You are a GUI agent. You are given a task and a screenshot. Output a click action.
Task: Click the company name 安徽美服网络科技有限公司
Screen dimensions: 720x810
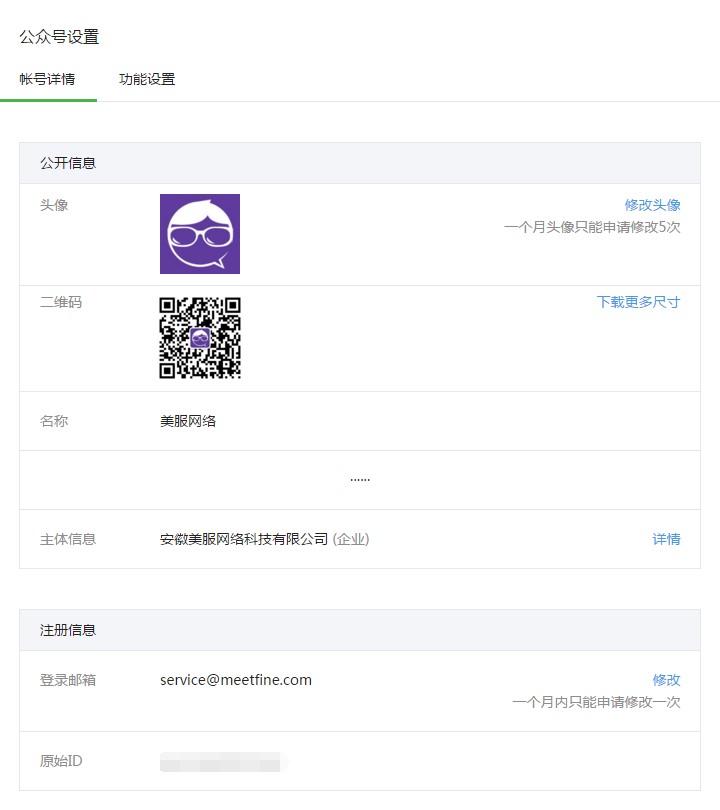[244, 539]
